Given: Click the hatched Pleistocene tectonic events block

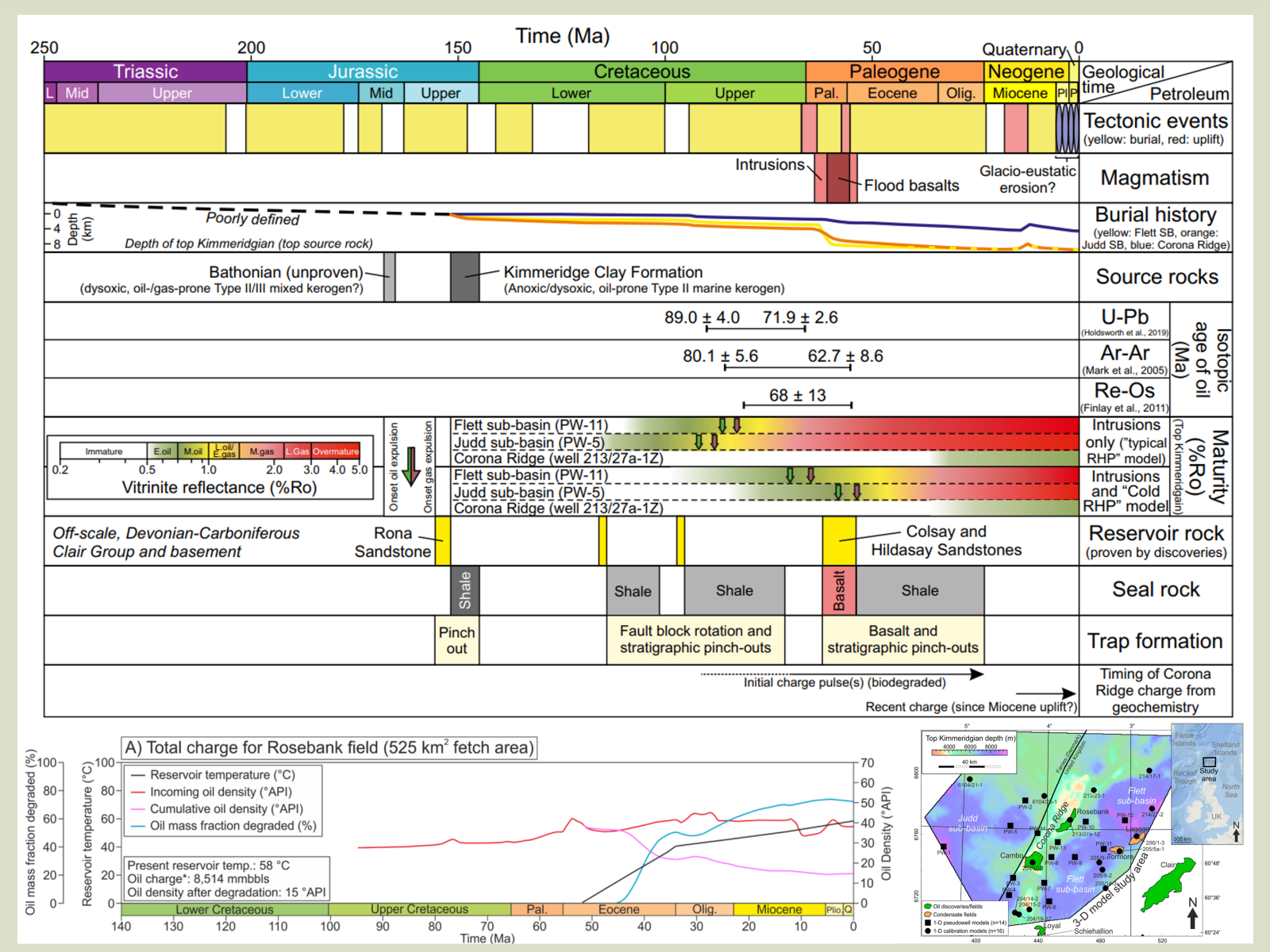Looking at the screenshot, I should [x=1067, y=129].
